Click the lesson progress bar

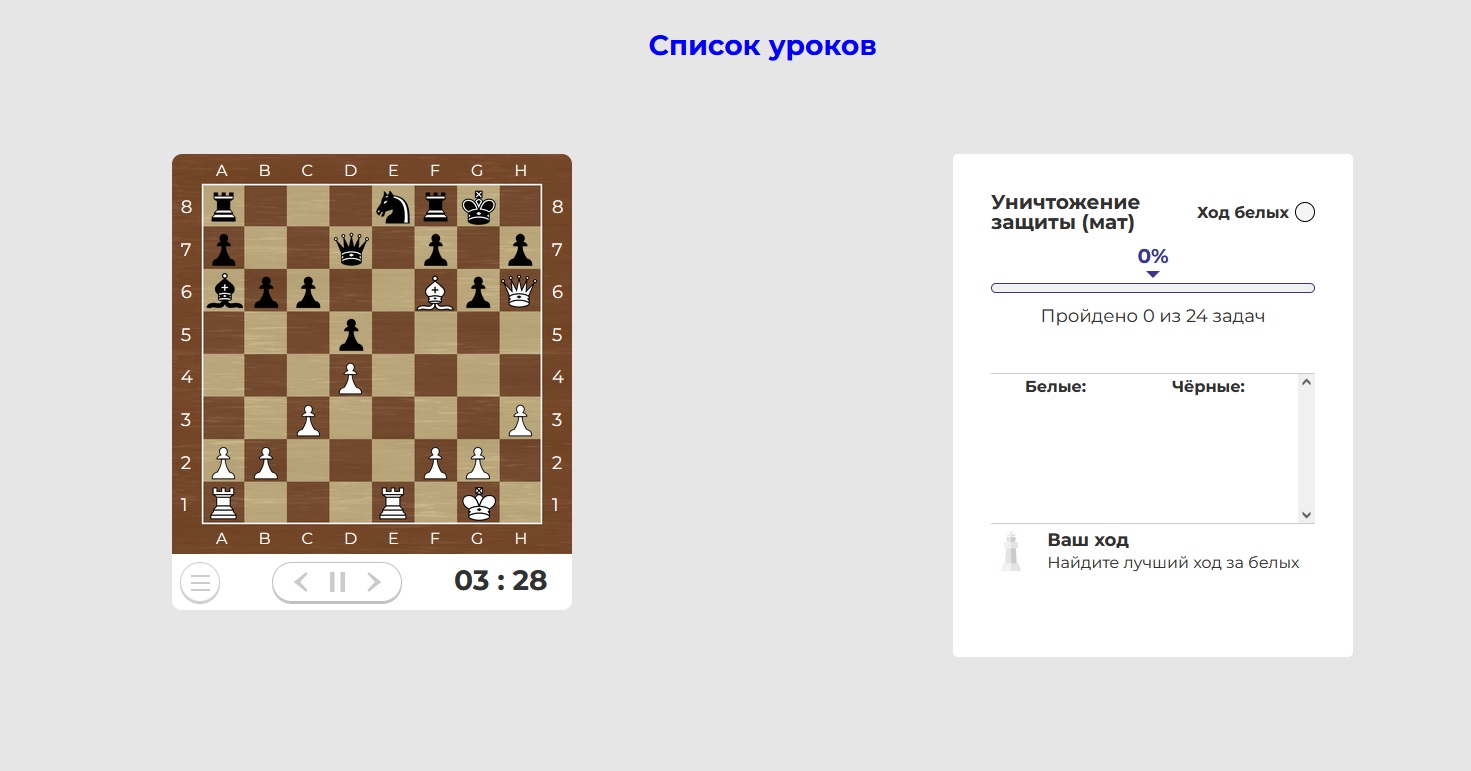(1153, 288)
